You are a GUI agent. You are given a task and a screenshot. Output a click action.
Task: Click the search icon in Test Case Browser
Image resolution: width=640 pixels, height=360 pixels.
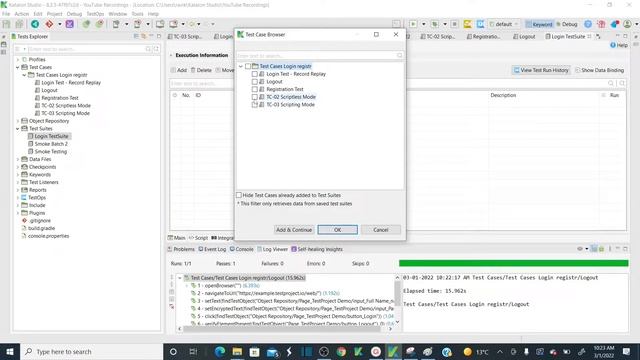click(x=399, y=55)
